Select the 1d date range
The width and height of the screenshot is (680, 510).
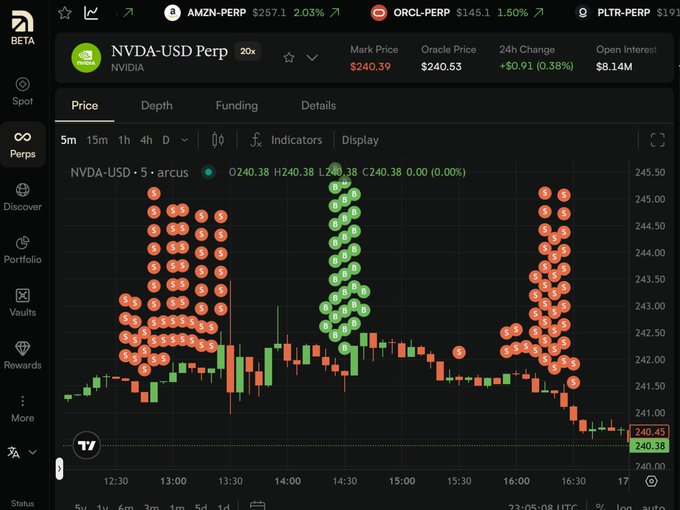click(x=223, y=507)
